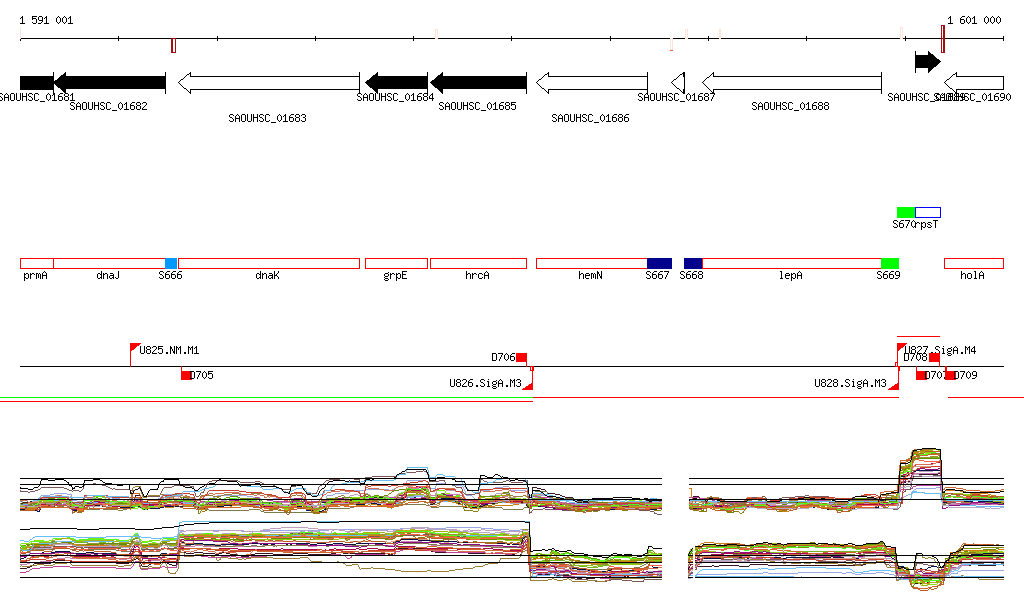Click the SAOUHSC_01682 gene label
The height and width of the screenshot is (611, 1024).
coord(108,106)
